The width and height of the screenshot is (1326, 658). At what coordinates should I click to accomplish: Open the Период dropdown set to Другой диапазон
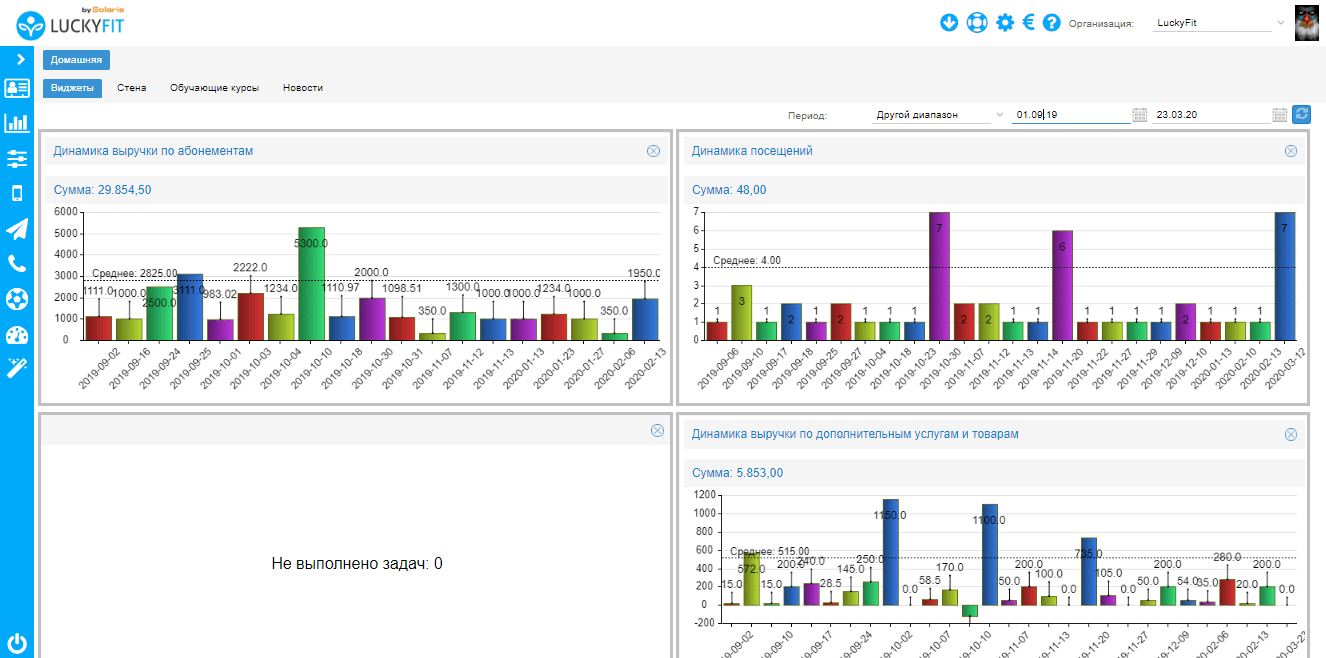click(939, 115)
